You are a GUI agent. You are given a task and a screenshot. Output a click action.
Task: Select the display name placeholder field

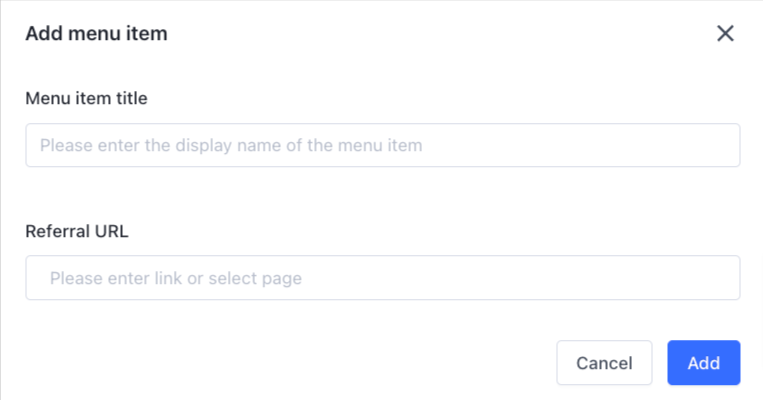coord(382,145)
